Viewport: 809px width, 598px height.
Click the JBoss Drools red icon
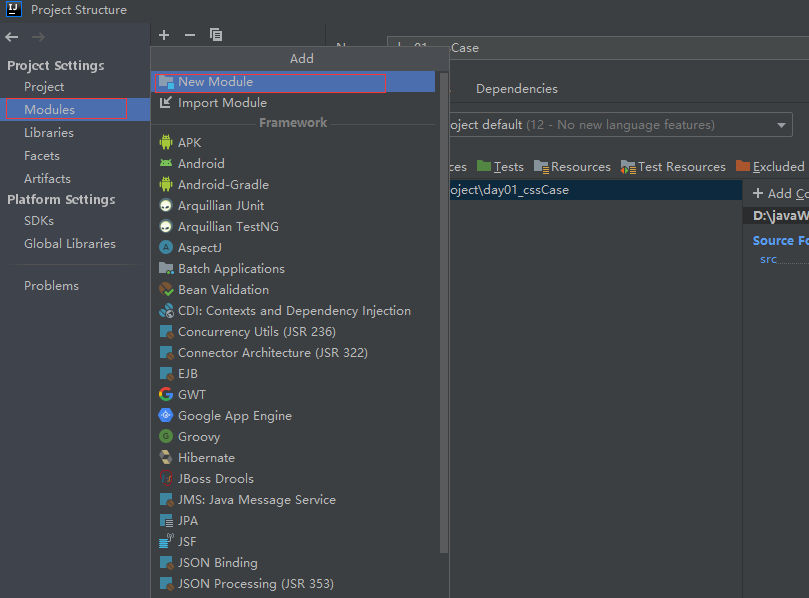tap(166, 478)
